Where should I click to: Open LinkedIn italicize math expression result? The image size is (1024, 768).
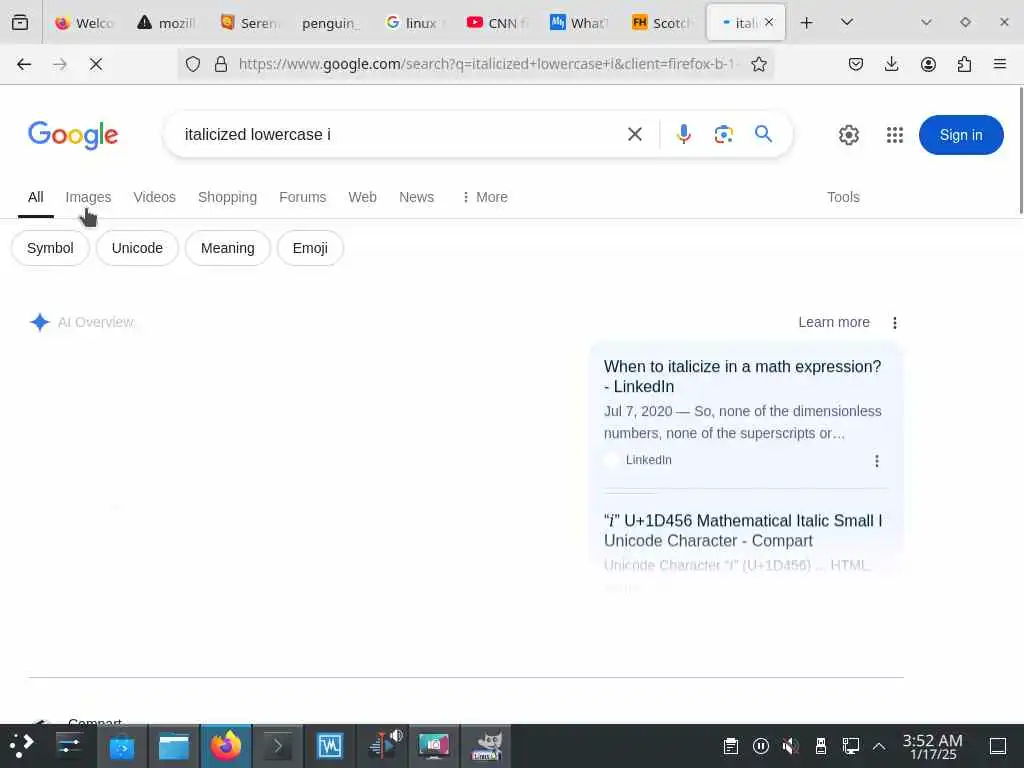tap(743, 376)
